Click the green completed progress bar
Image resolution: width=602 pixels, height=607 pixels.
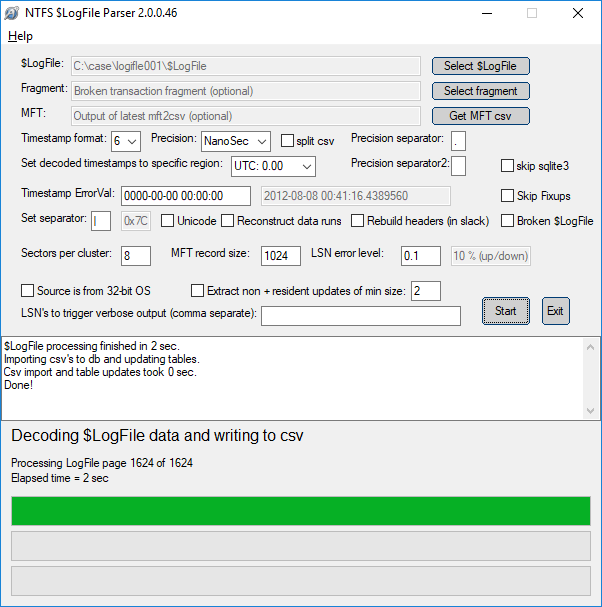pyautogui.click(x=301, y=511)
